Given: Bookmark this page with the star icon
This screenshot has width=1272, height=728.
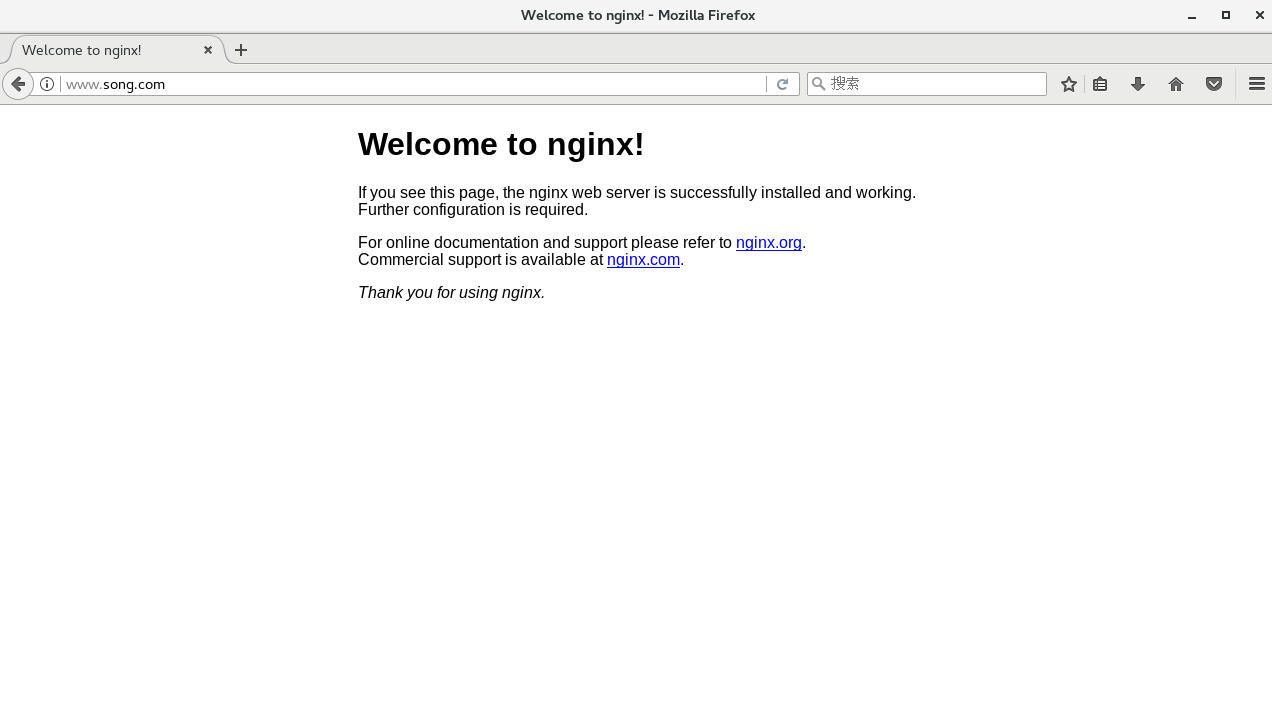Looking at the screenshot, I should click(x=1069, y=84).
